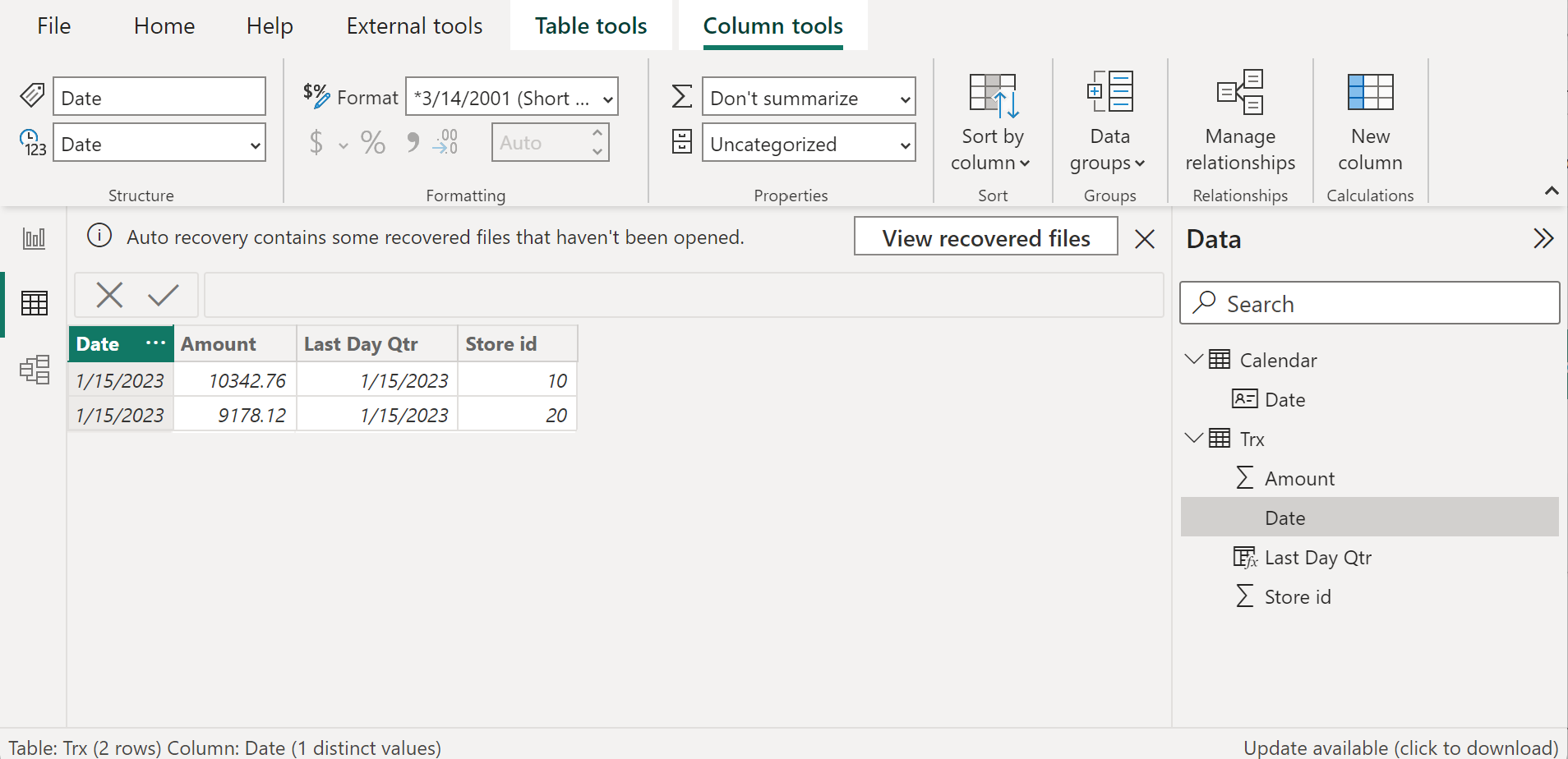The height and width of the screenshot is (759, 1568).
Task: Click the column Name field containing Date
Action: 159,97
